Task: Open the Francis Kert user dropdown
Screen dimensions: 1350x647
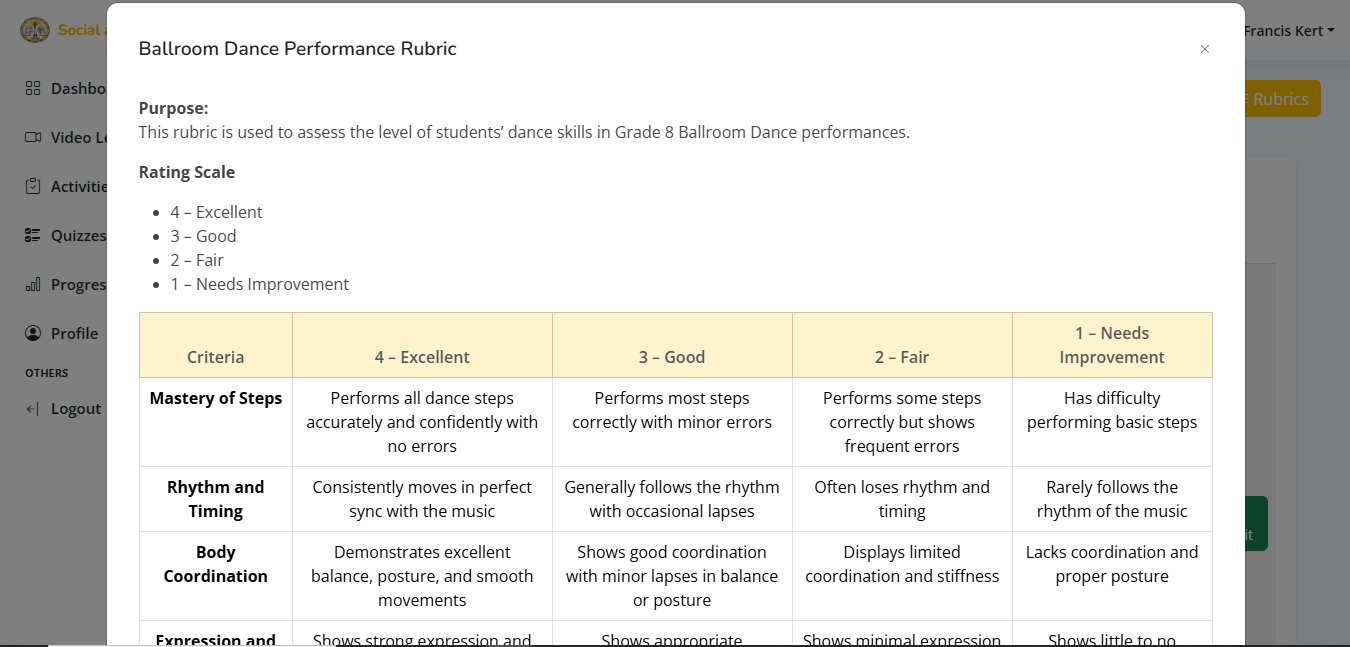Action: [x=1288, y=31]
